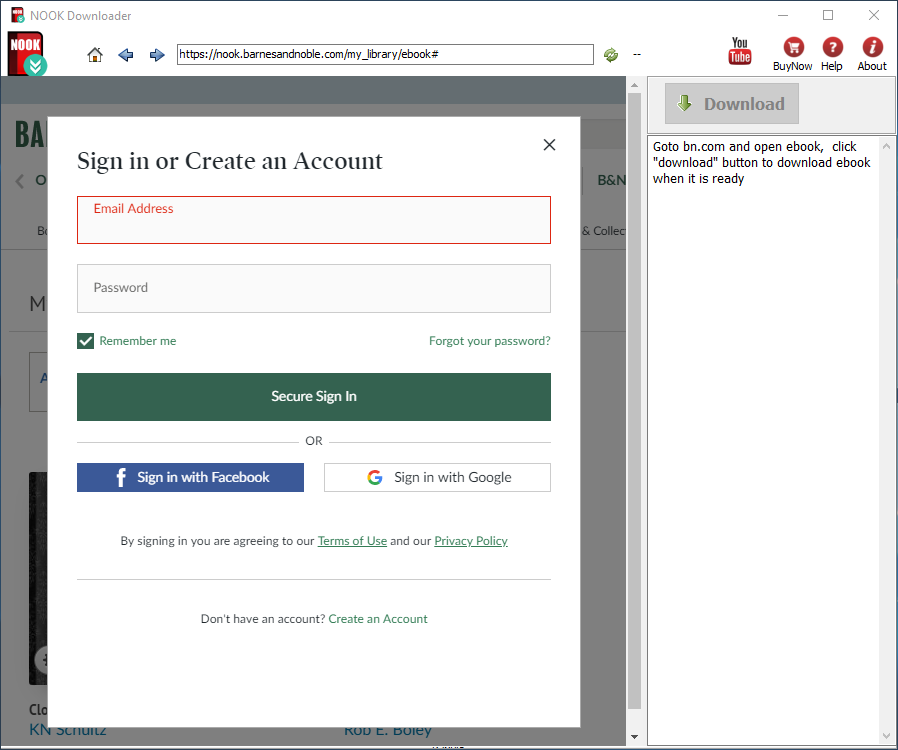The height and width of the screenshot is (750, 898).
Task: Open the Privacy Policy link
Action: click(x=471, y=541)
